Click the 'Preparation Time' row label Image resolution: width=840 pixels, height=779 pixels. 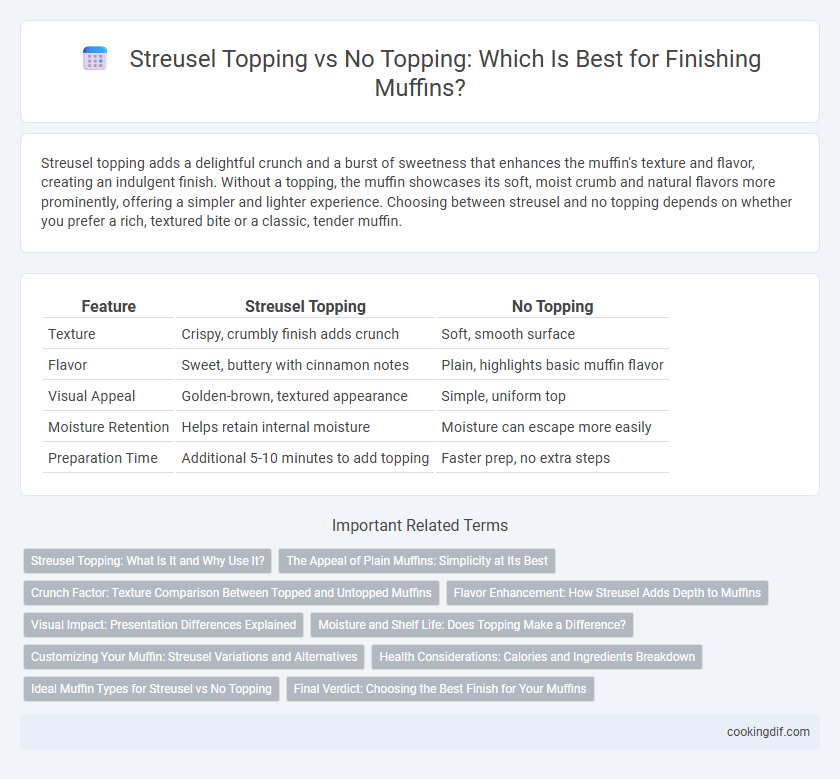[x=103, y=458]
